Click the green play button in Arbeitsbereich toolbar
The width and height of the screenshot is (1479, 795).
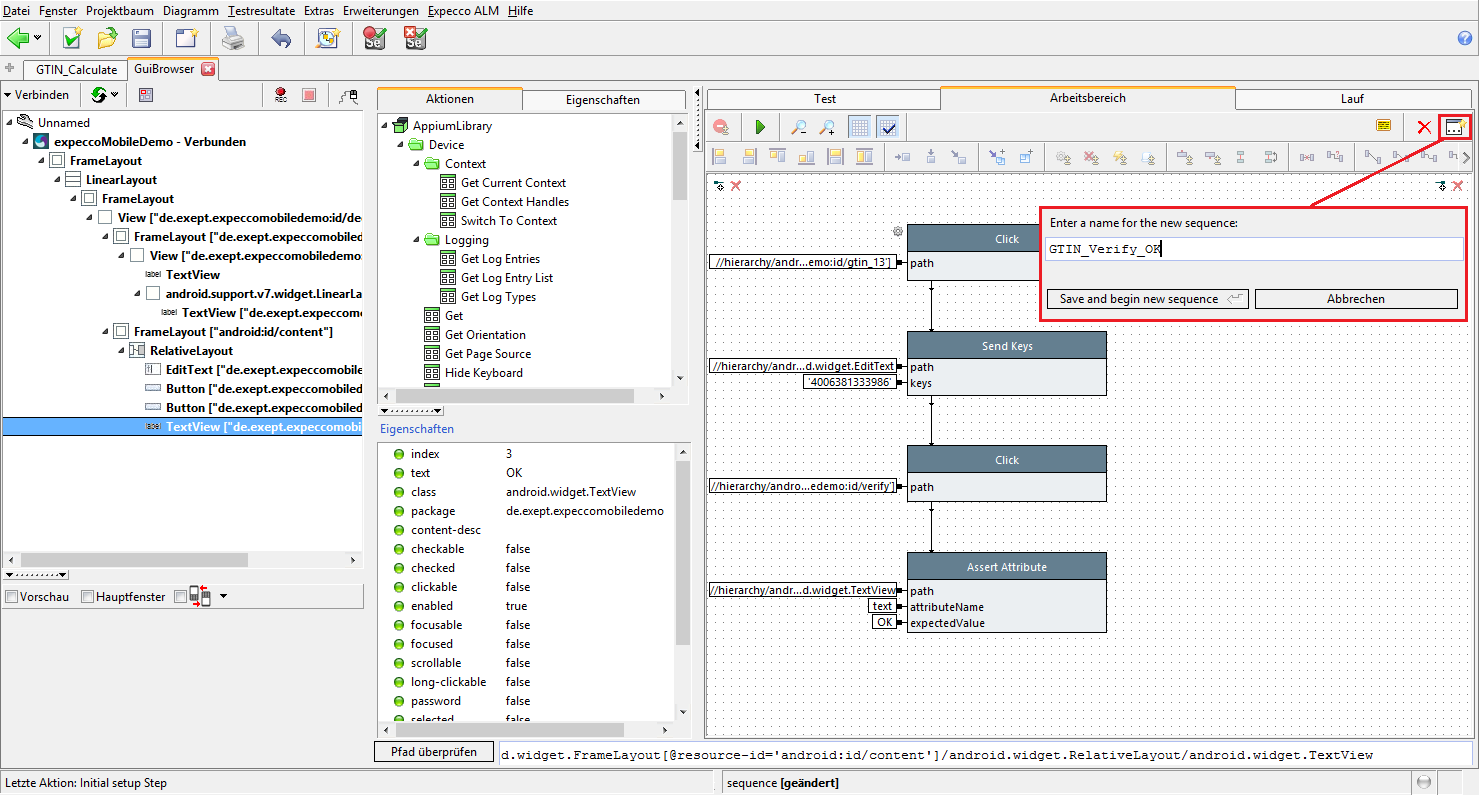point(760,127)
